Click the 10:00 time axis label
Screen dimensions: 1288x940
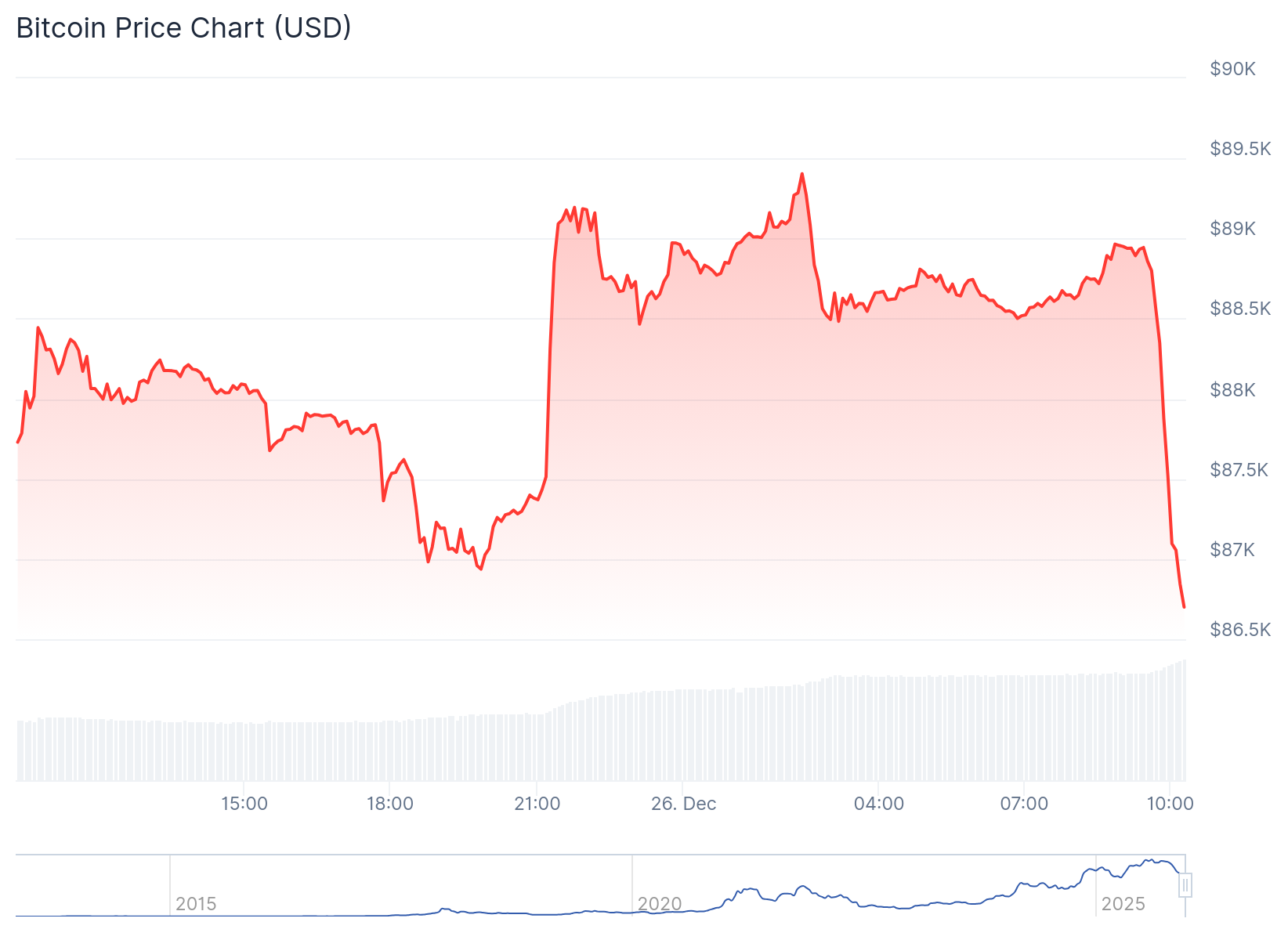tap(1170, 804)
